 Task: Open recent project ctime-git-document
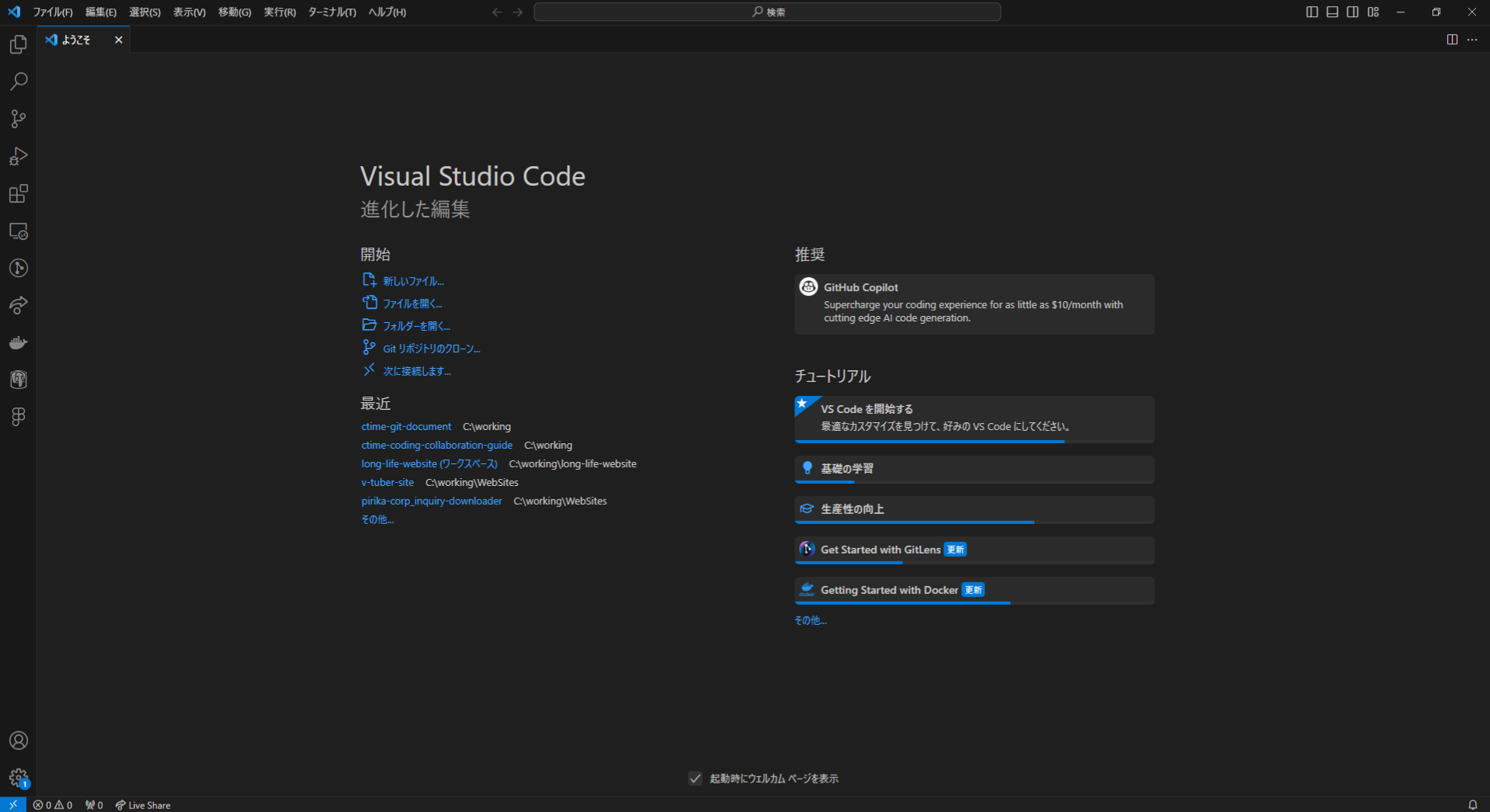[406, 426]
